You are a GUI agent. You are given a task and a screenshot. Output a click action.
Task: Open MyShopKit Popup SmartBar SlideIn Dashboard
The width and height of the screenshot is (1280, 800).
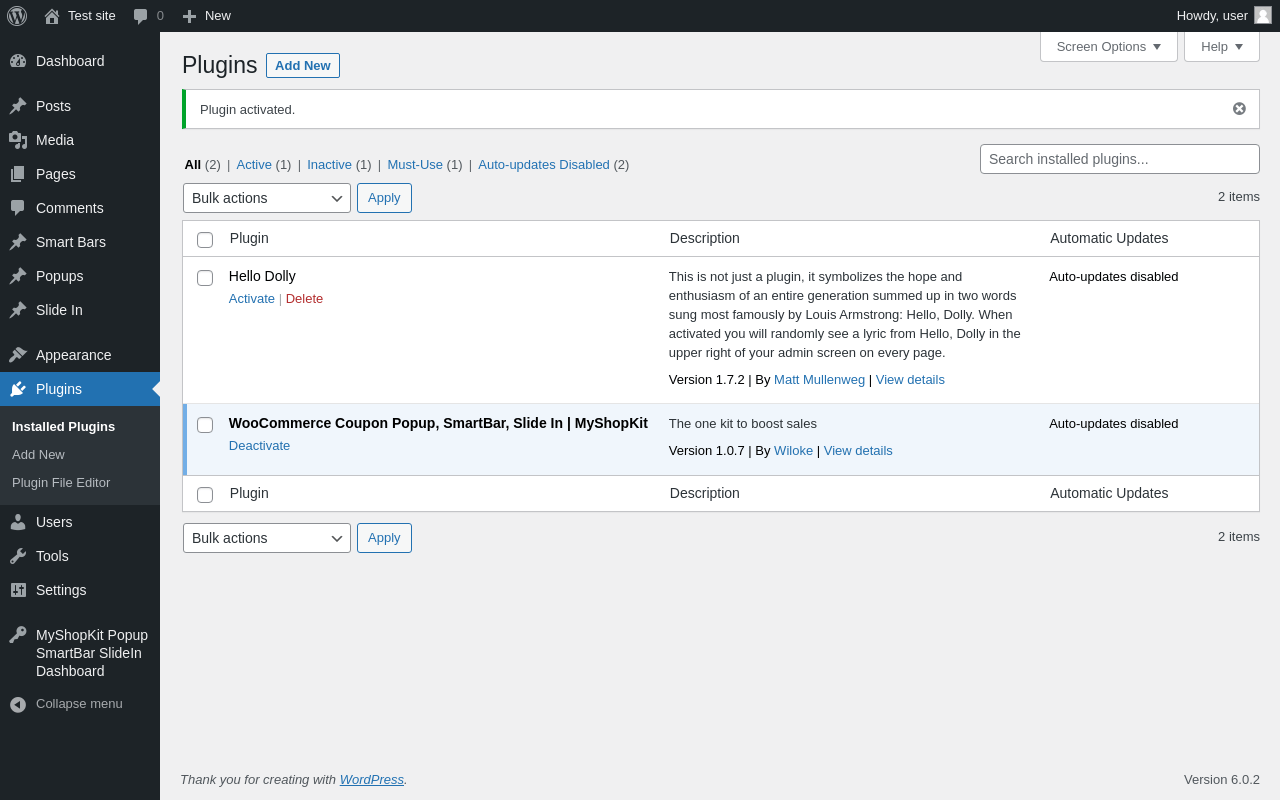(80, 653)
